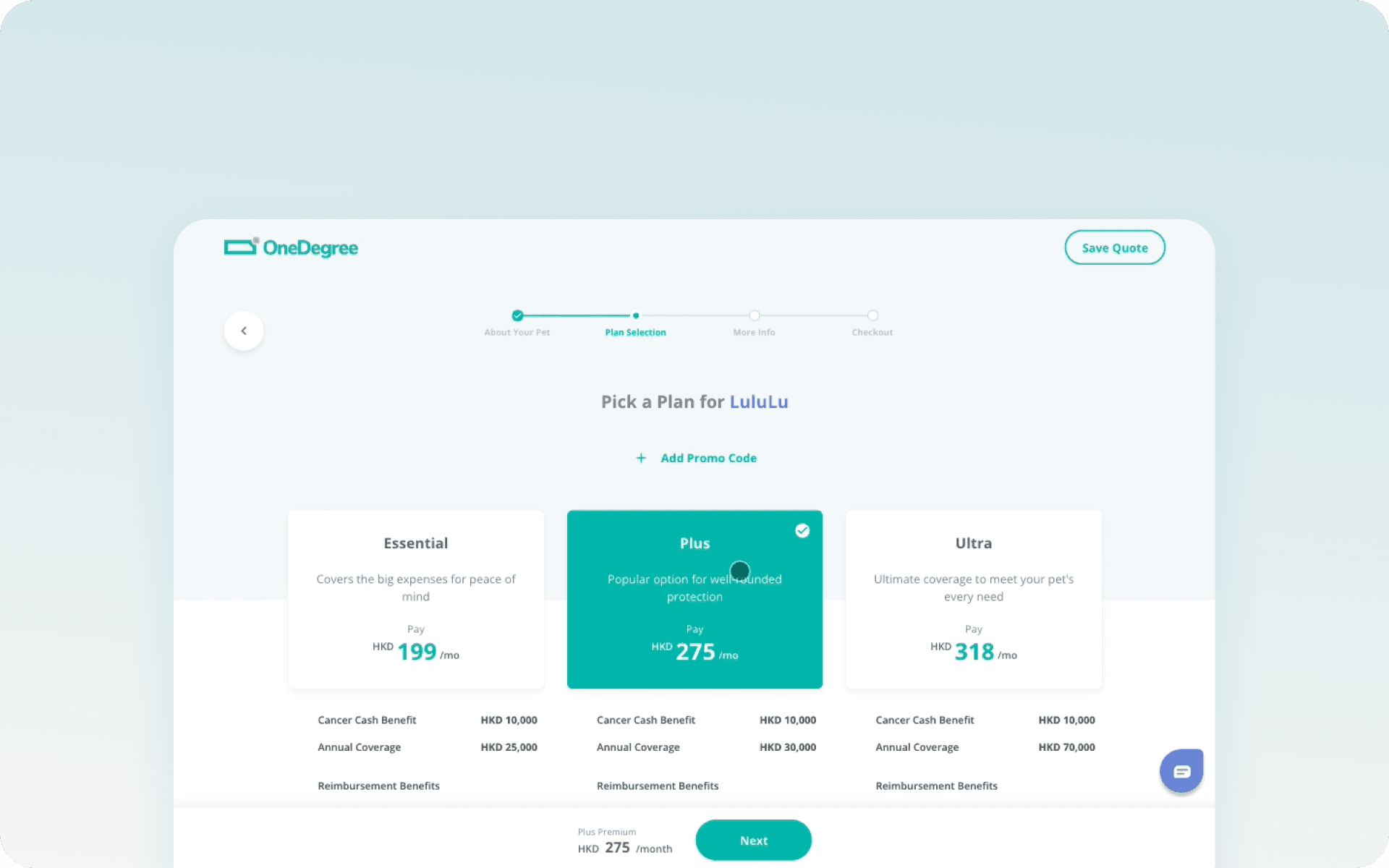This screenshot has width=1389, height=868.
Task: Click the back navigation arrow icon
Action: (x=244, y=330)
